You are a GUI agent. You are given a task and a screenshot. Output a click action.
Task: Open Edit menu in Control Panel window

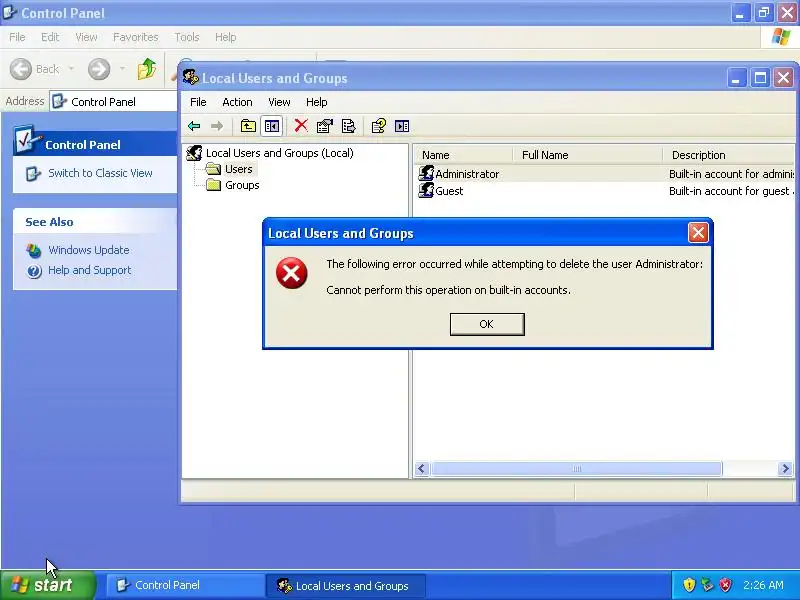coord(50,37)
